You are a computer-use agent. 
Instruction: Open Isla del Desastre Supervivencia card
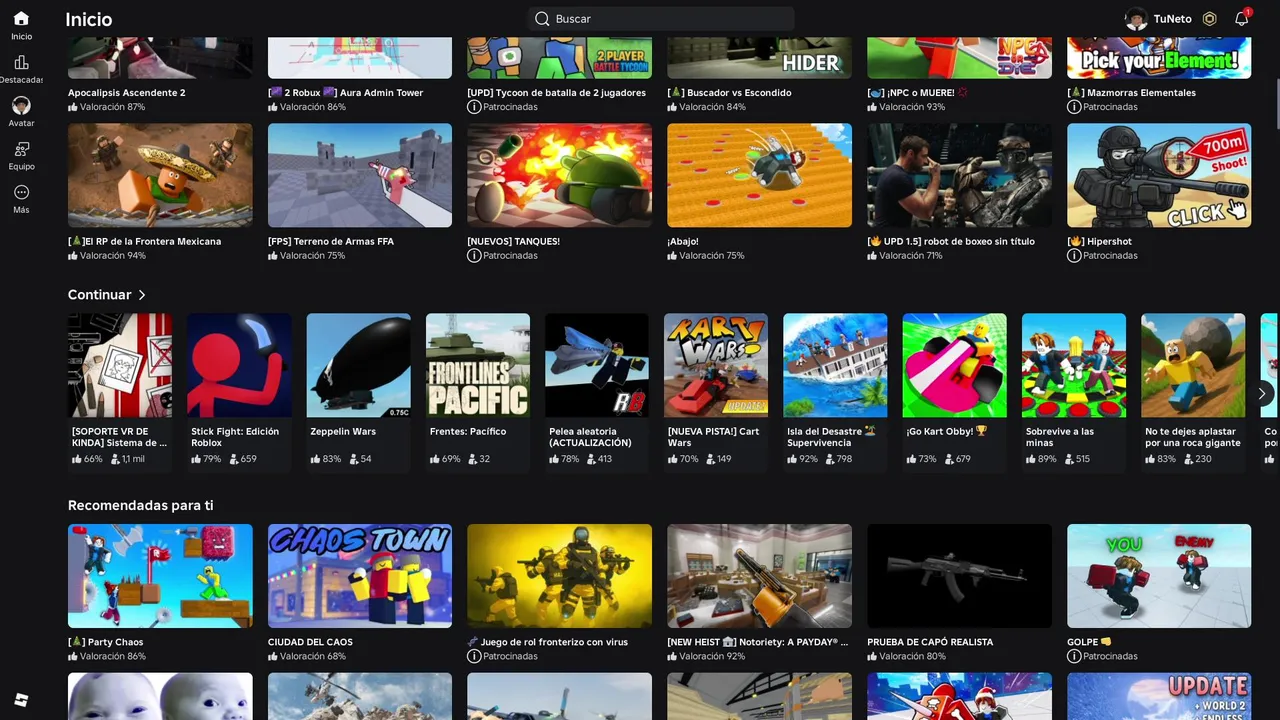pyautogui.click(x=835, y=391)
